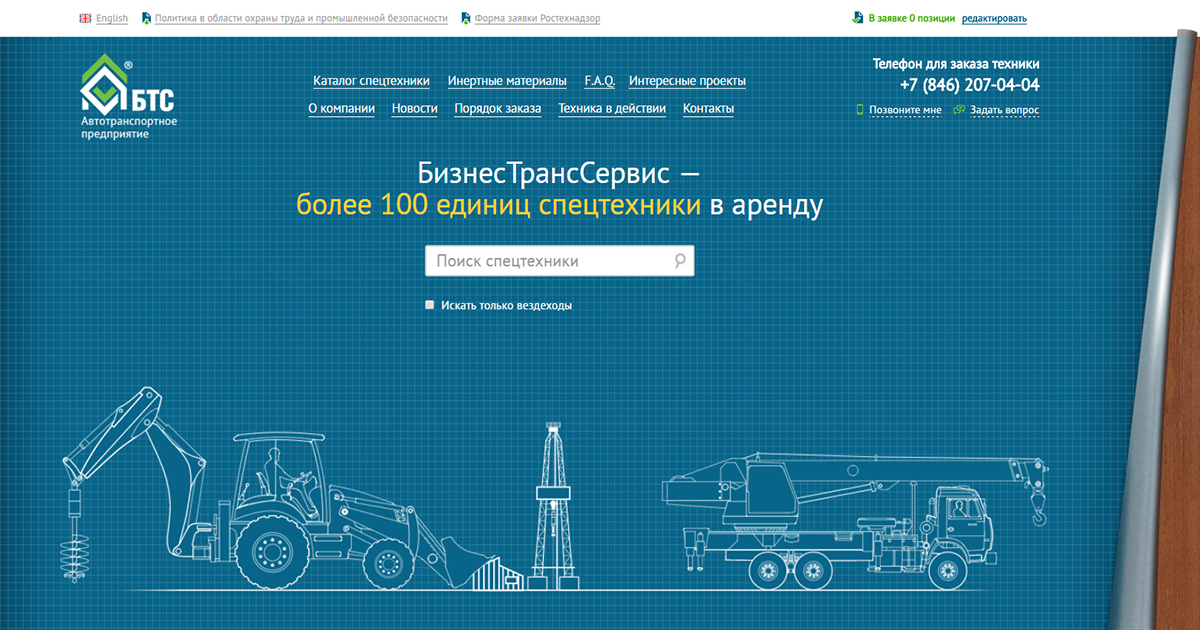Screen dimensions: 1200x630
Task: Click the magnifier icon in the search field
Action: coord(680,261)
